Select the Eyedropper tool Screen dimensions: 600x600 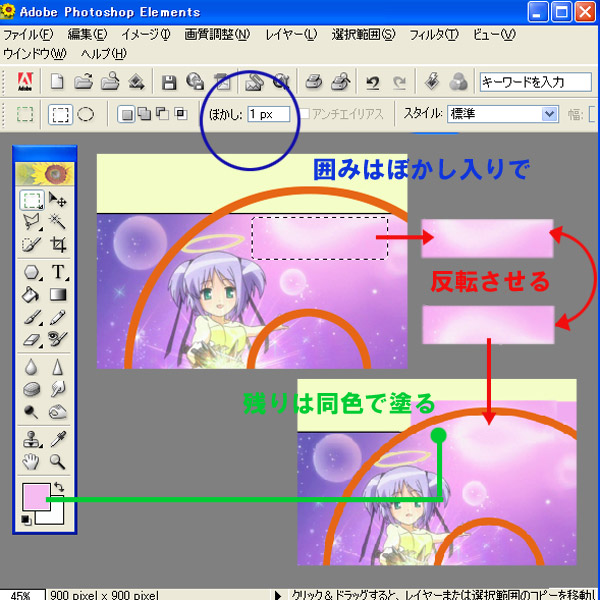pyautogui.click(x=58, y=439)
